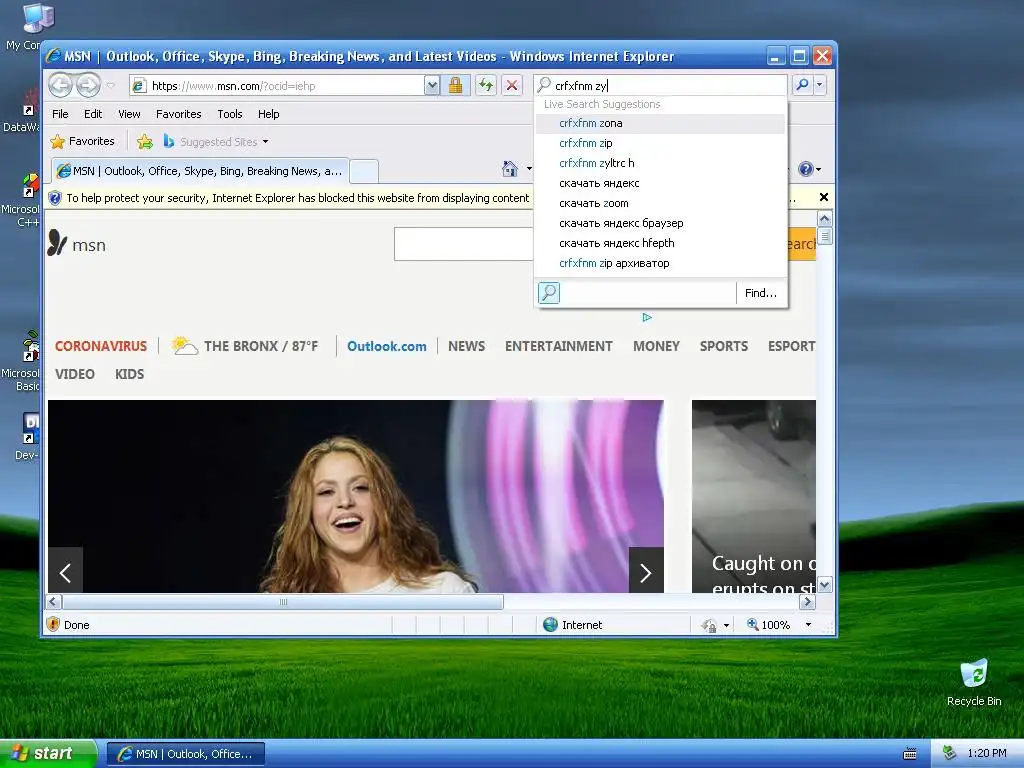
Task: Click the Add to Favorites Bar star icon
Action: (145, 142)
